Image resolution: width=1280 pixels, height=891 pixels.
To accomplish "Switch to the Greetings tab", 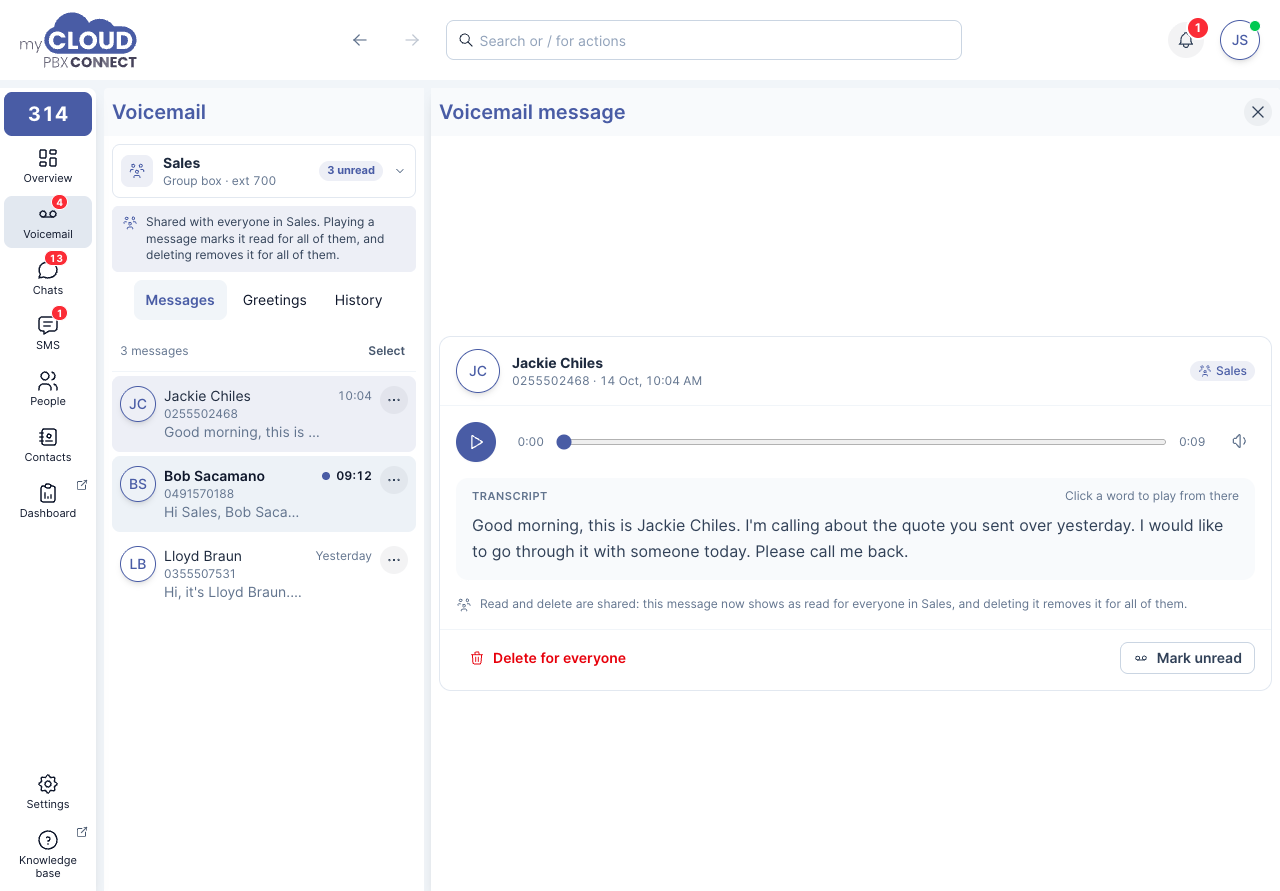I will (x=275, y=300).
